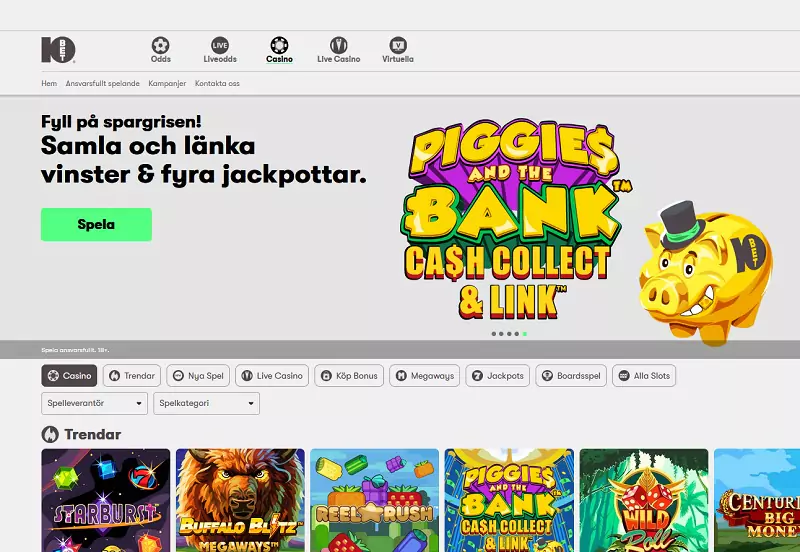Expand the Spelleverantör dropdown
This screenshot has width=800, height=552.
tap(94, 403)
